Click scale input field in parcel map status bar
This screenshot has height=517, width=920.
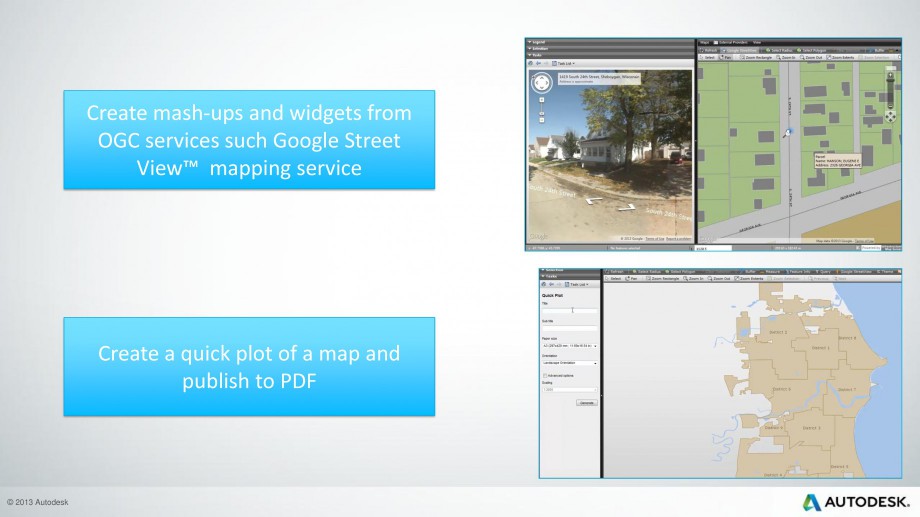(x=713, y=248)
